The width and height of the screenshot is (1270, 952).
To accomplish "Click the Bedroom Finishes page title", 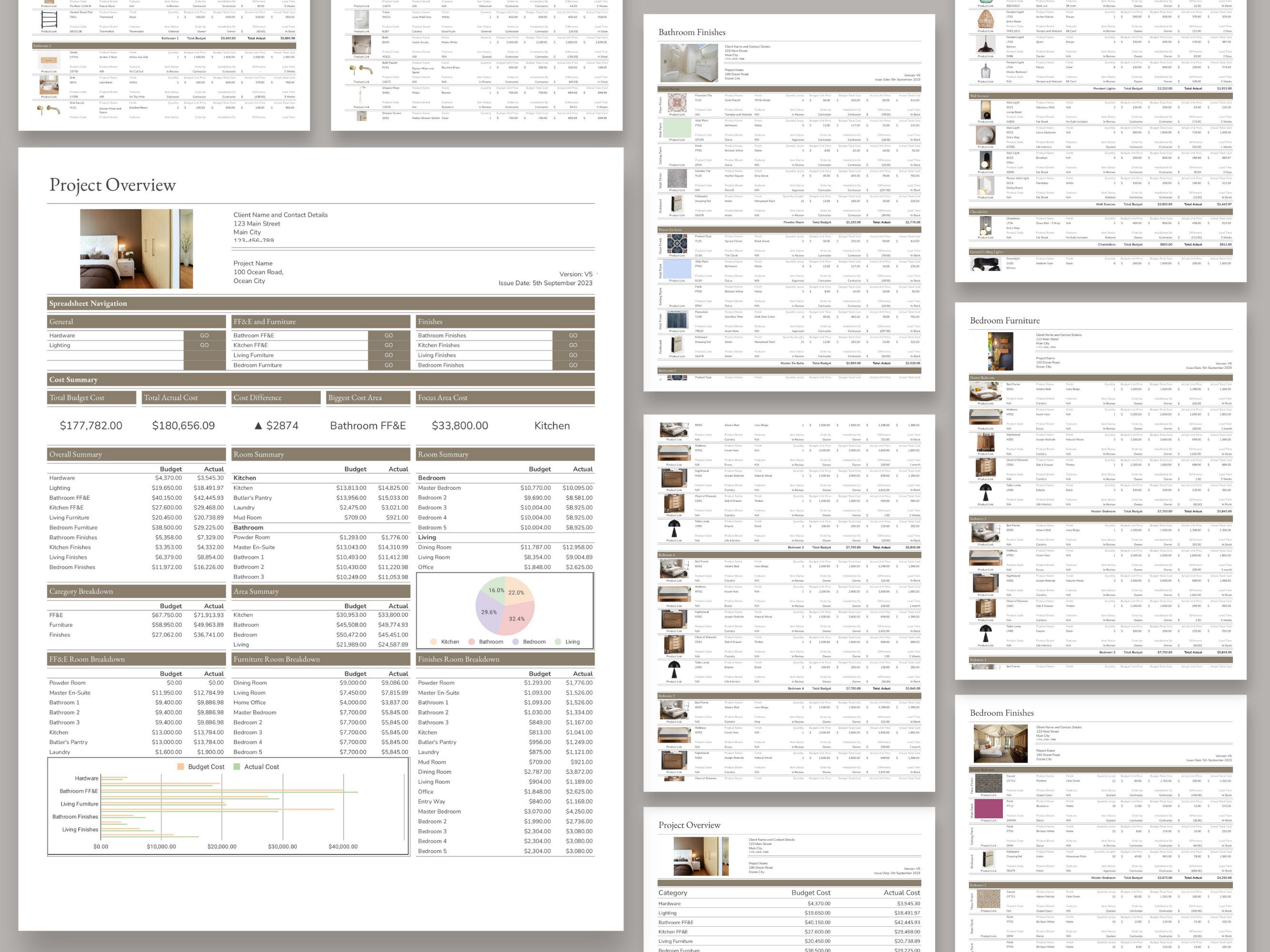I will coord(1002,713).
